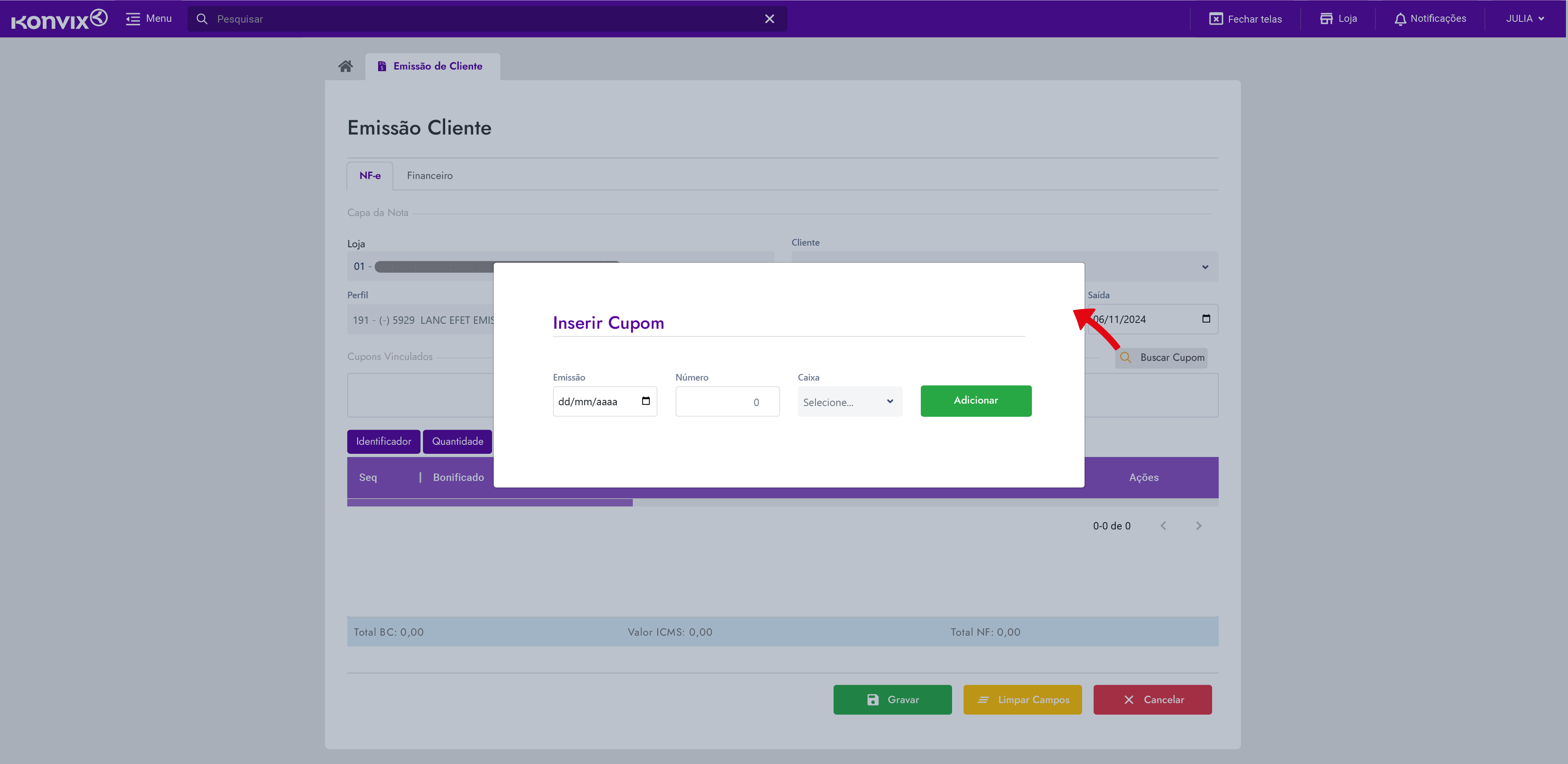Expand the Caixa Selecione dropdown
The width and height of the screenshot is (1568, 764).
coord(850,402)
